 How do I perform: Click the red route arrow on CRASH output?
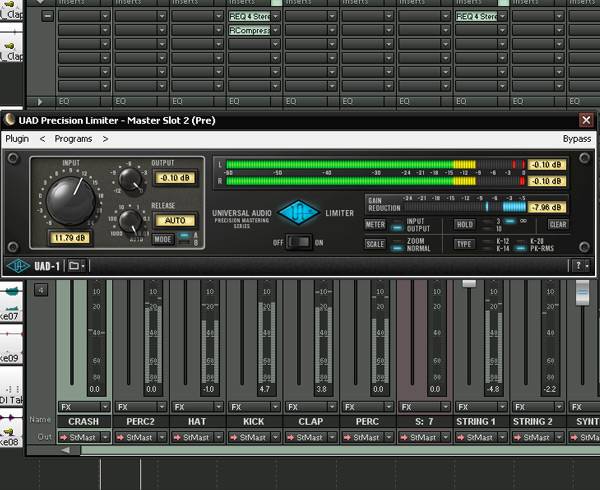click(x=64, y=437)
